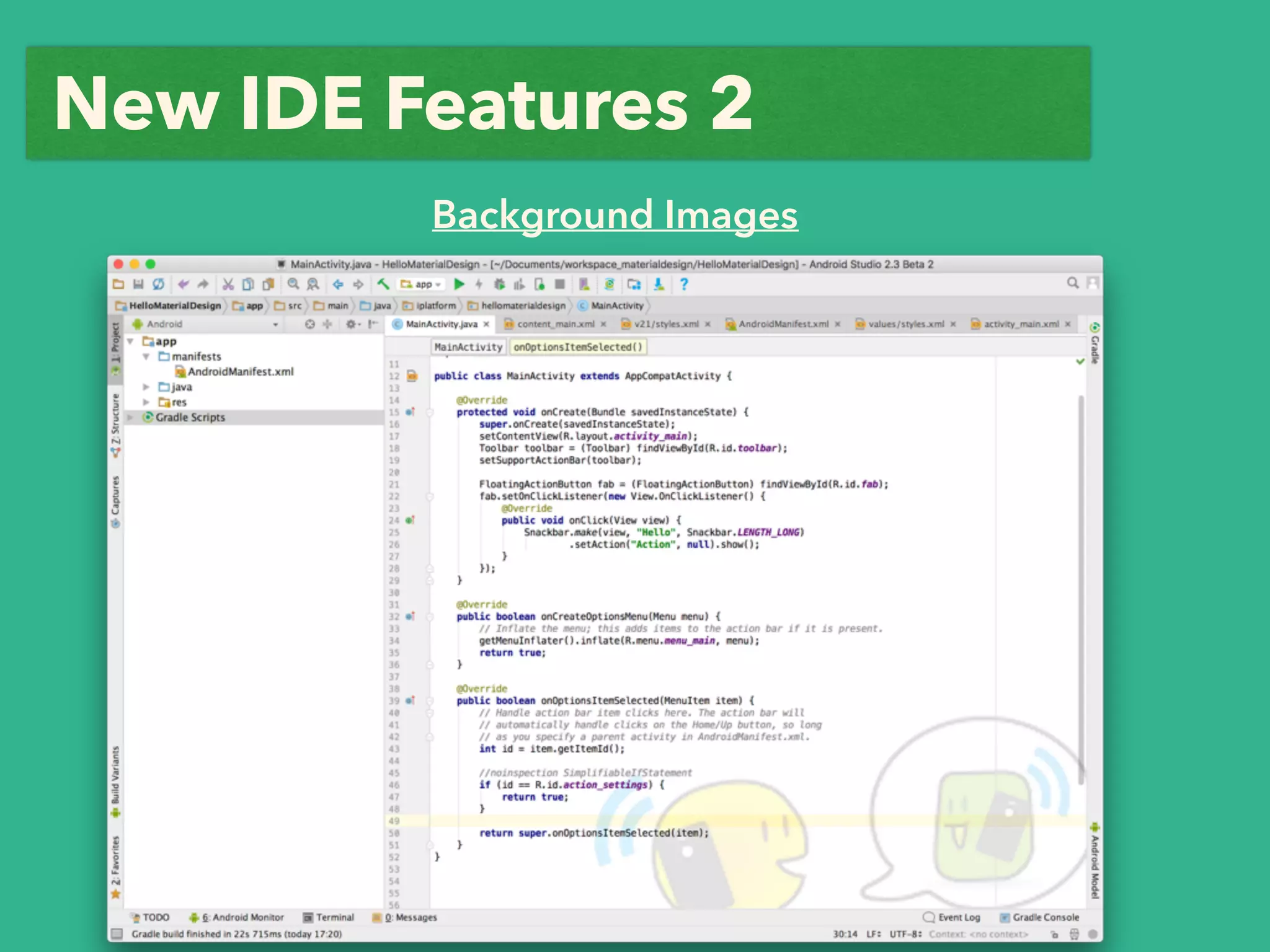Screen dimensions: 1270x952
Task: Open Project Structure icon
Action: (x=634, y=284)
